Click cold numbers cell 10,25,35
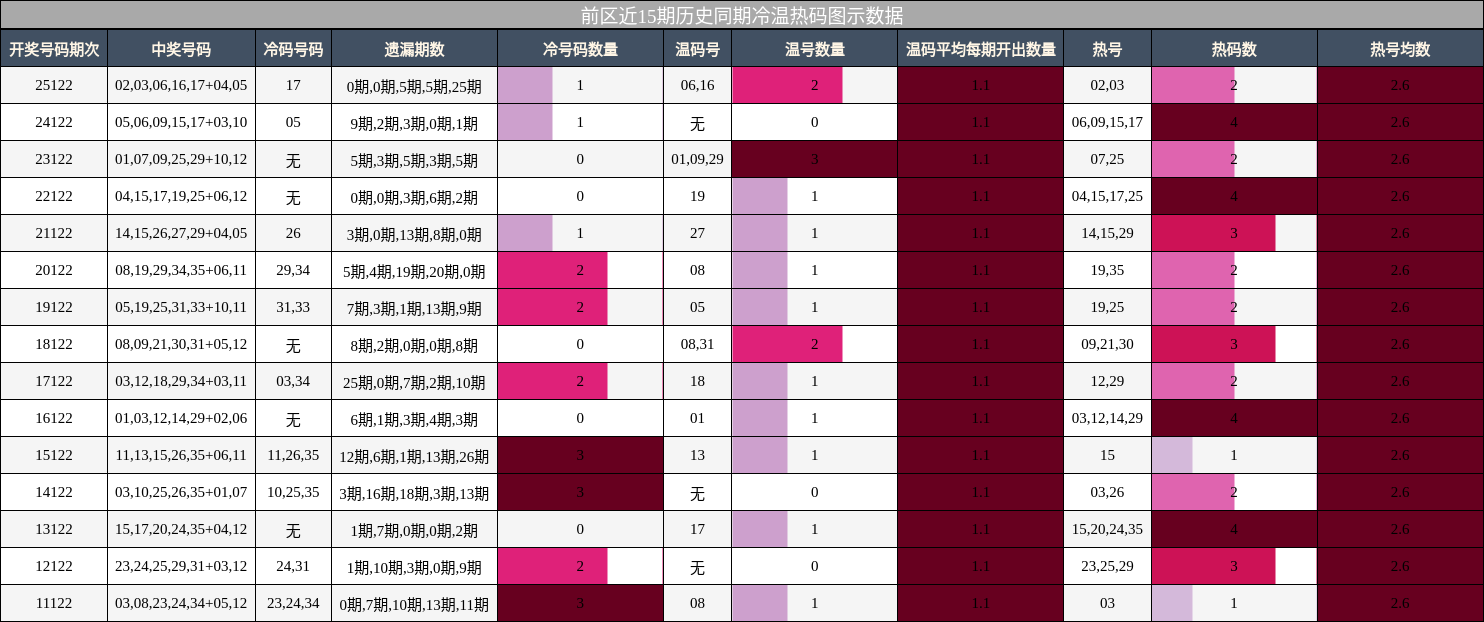Screen dimensions: 1484x622 [293, 493]
